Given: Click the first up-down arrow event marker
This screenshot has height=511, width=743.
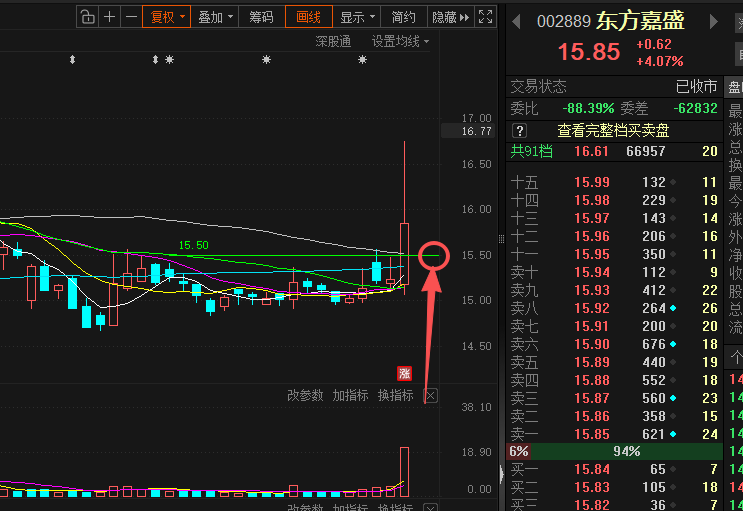Looking at the screenshot, I should 72,60.
